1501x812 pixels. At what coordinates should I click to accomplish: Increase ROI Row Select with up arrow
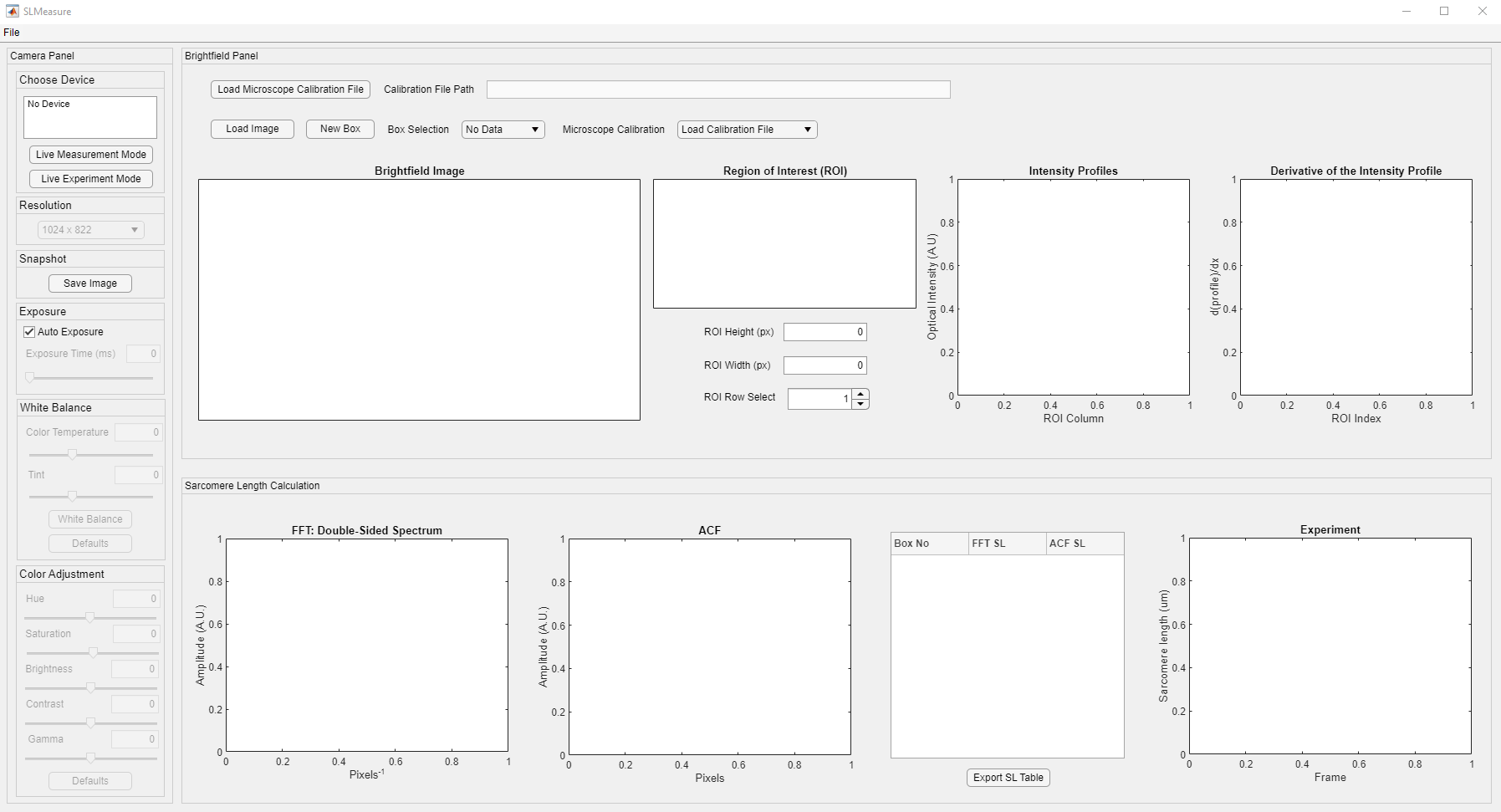pos(860,394)
